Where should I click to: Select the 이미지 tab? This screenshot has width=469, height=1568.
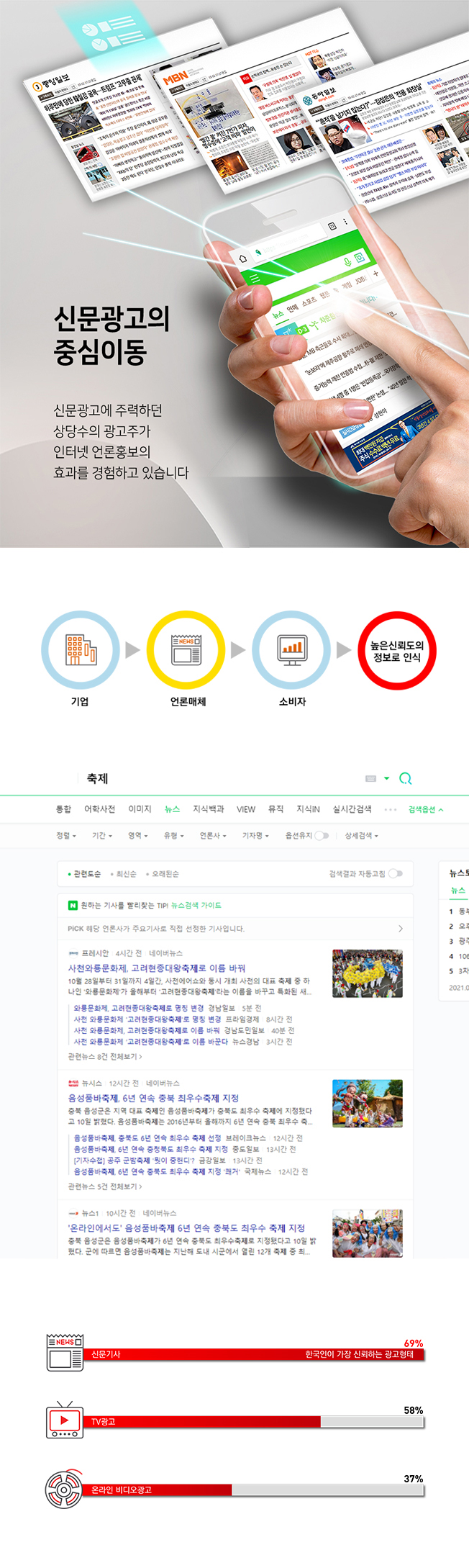click(x=140, y=809)
